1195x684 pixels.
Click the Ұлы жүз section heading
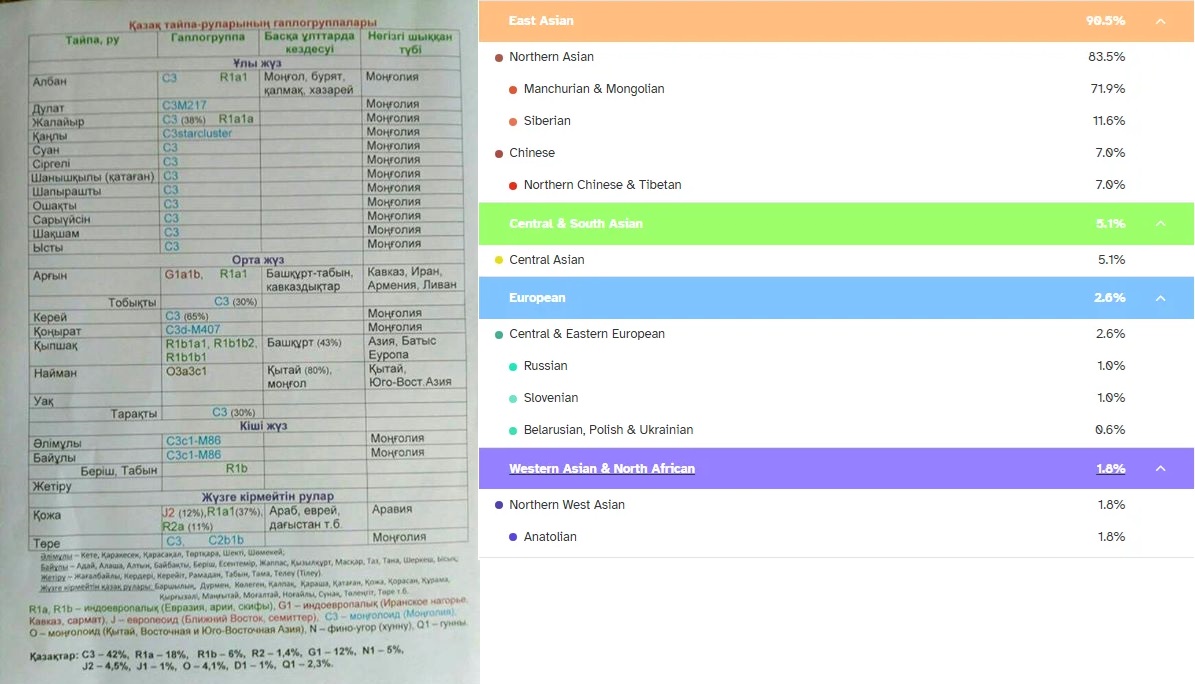pyautogui.click(x=257, y=63)
